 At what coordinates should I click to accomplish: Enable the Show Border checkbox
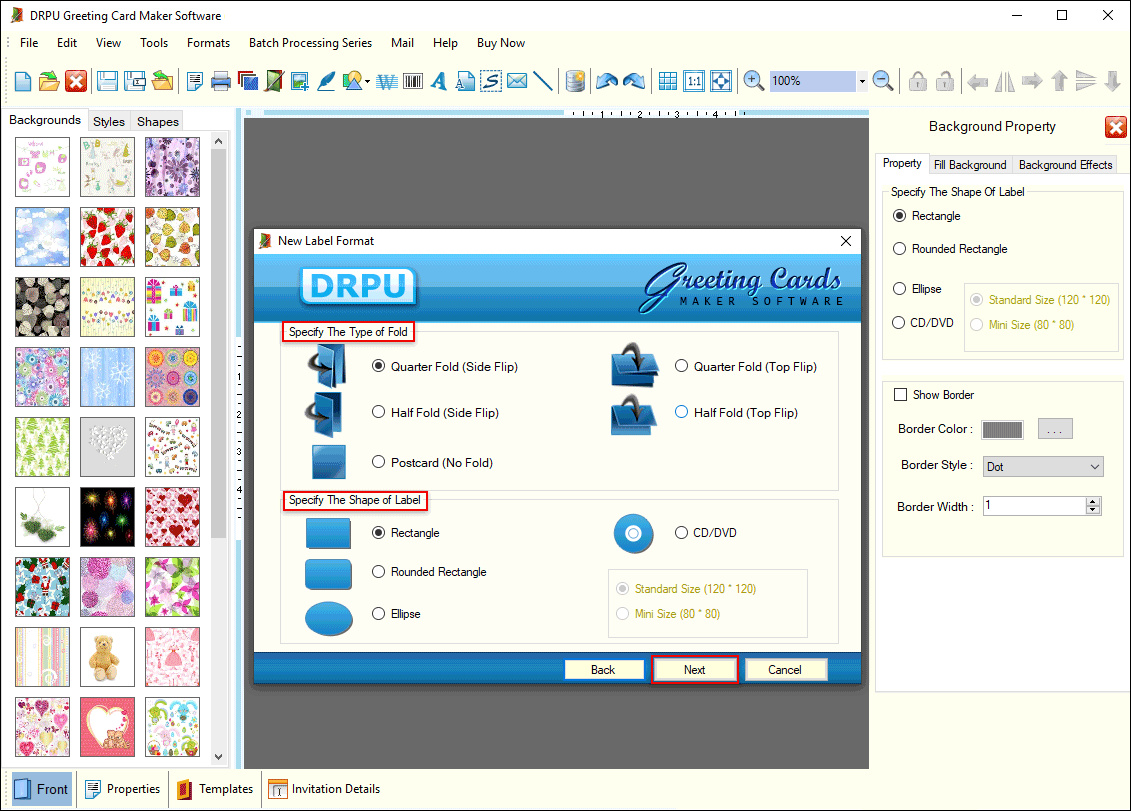pyautogui.click(x=900, y=395)
